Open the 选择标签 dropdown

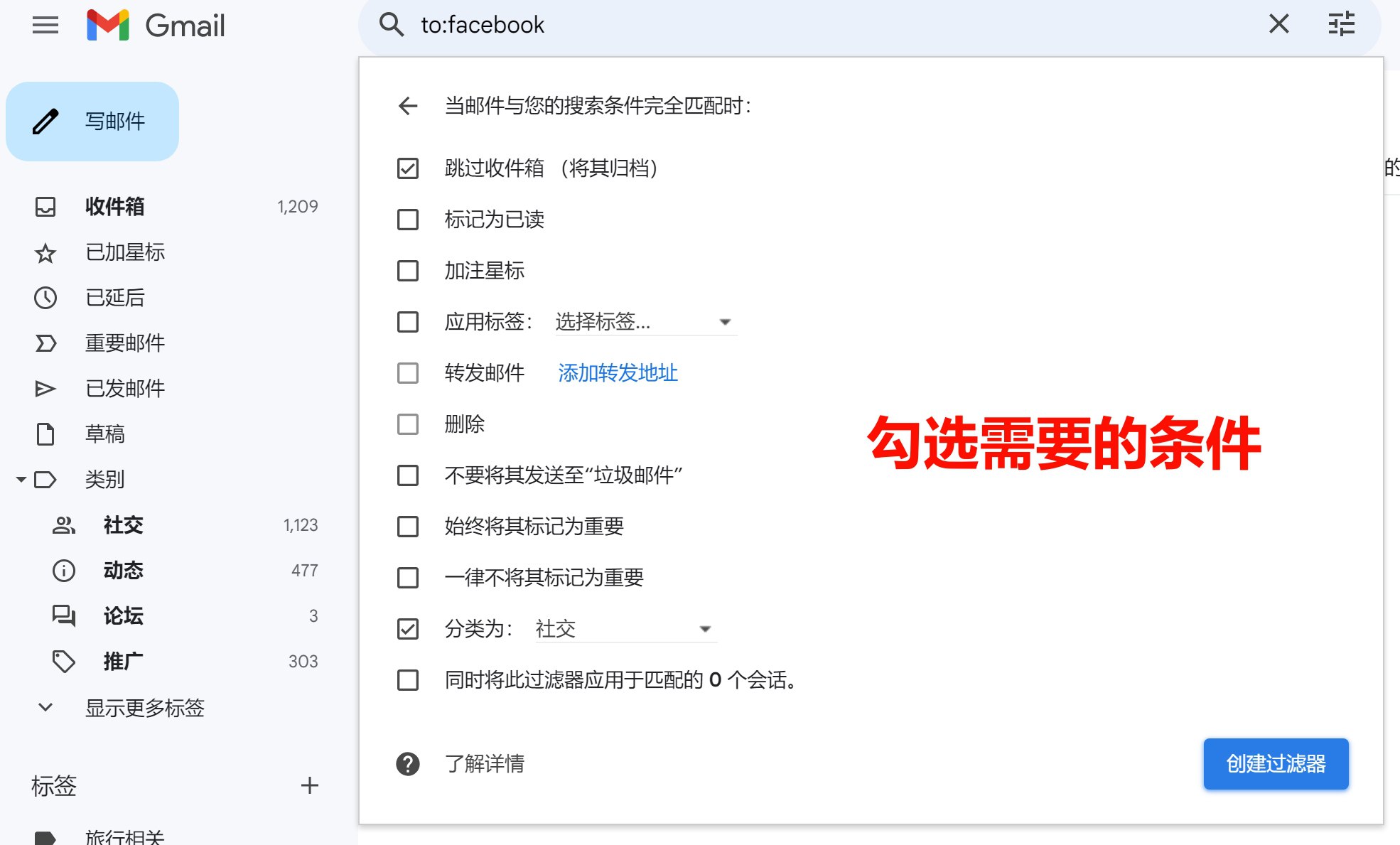(645, 322)
